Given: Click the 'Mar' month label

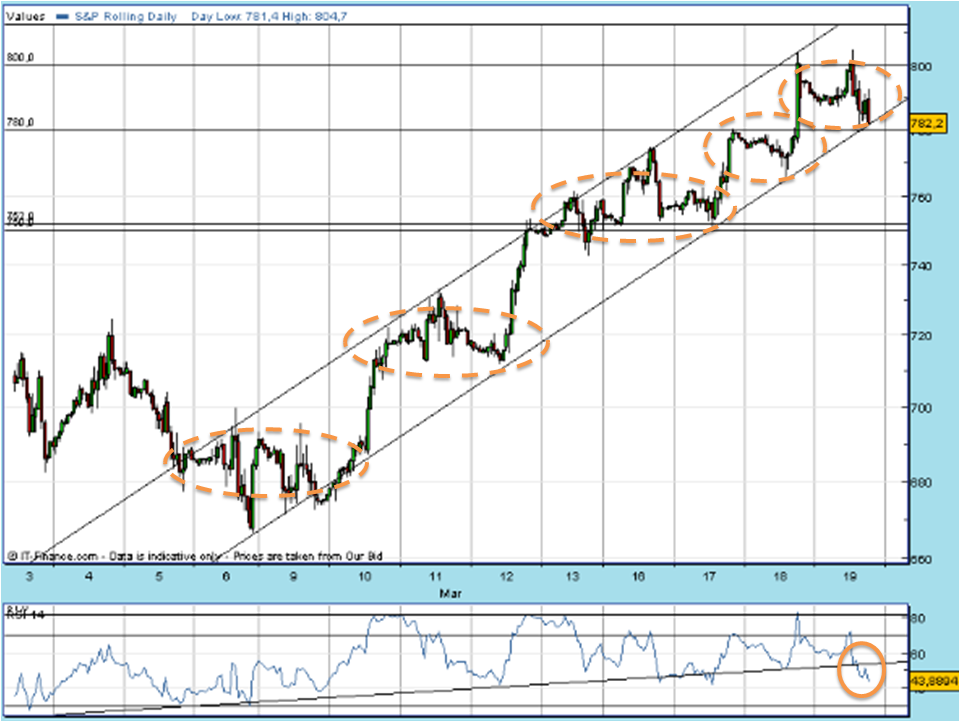Looking at the screenshot, I should (451, 593).
